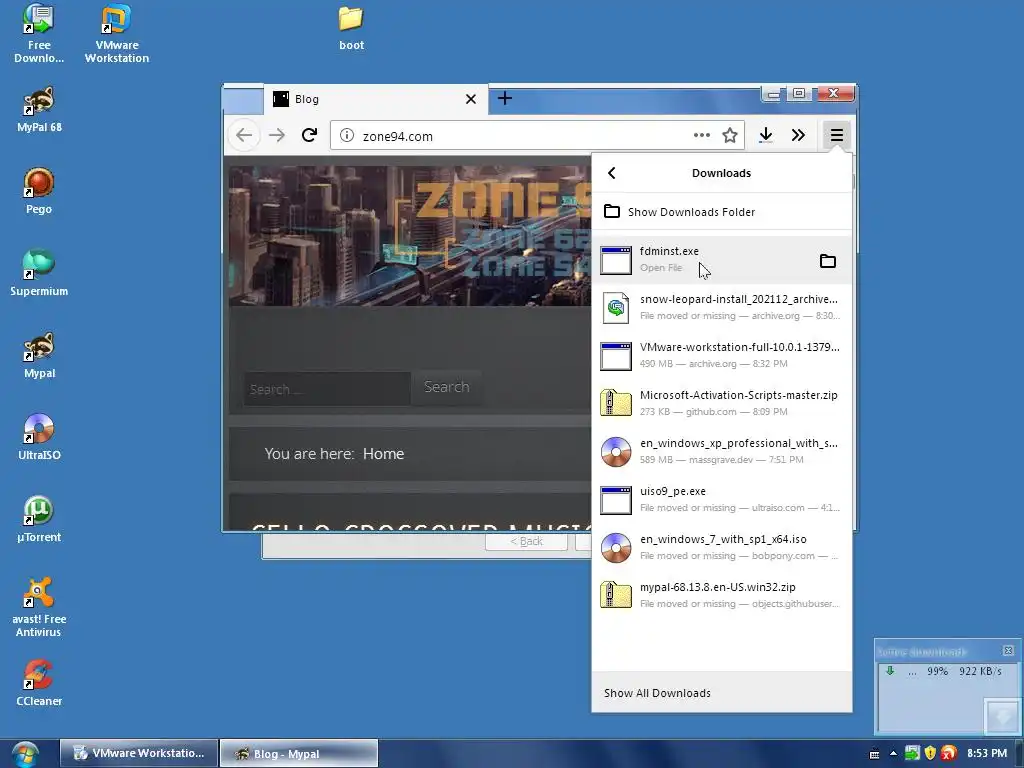Click Show Downloads Folder
This screenshot has height=768, width=1024.
click(x=722, y=212)
